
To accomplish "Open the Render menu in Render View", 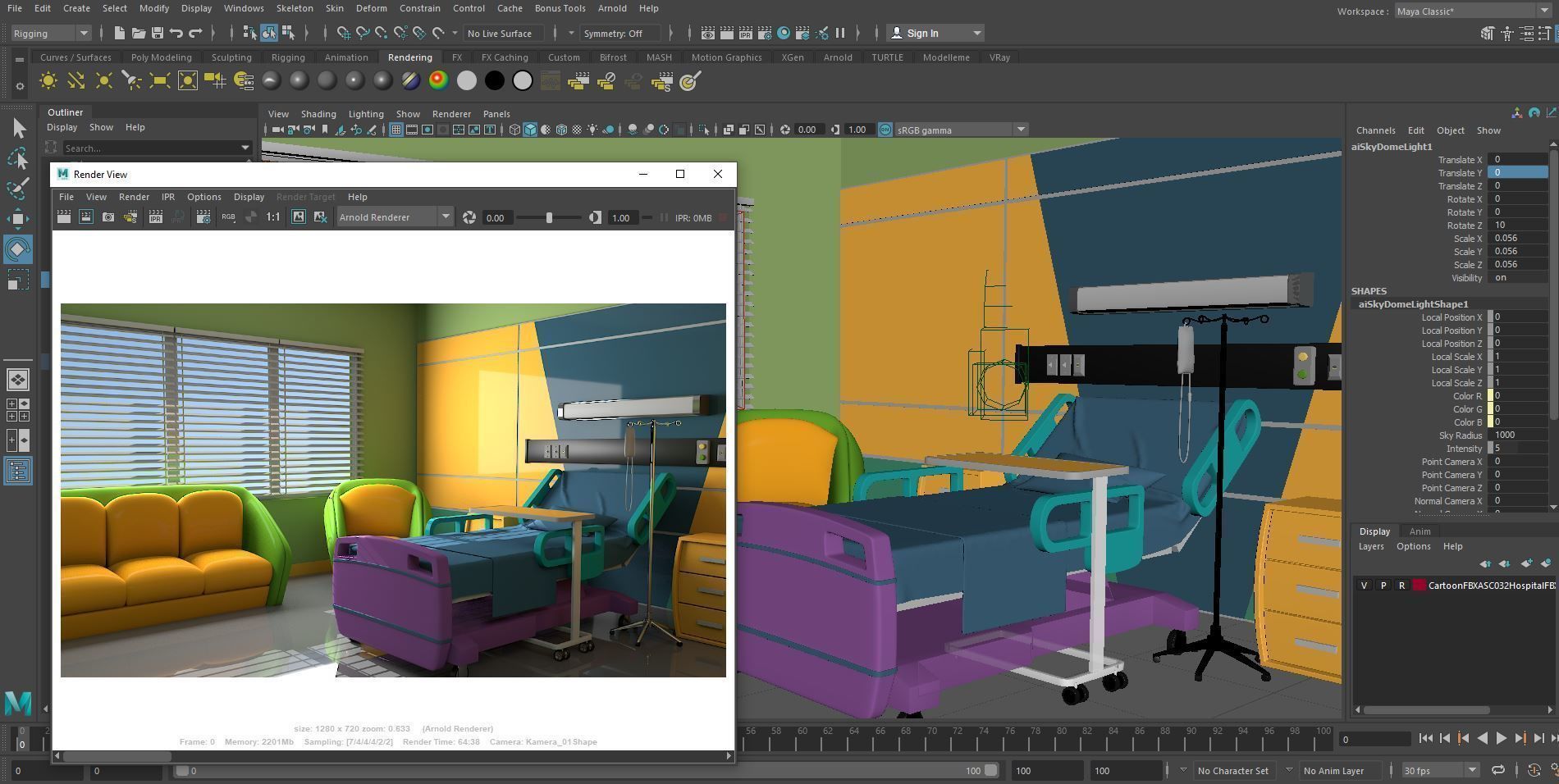I will 134,197.
